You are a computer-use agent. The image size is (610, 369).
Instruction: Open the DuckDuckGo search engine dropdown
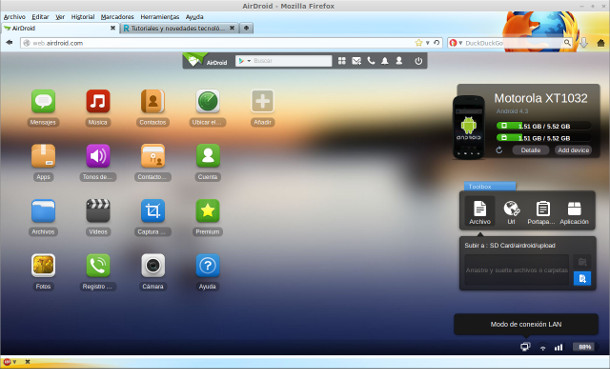click(456, 43)
